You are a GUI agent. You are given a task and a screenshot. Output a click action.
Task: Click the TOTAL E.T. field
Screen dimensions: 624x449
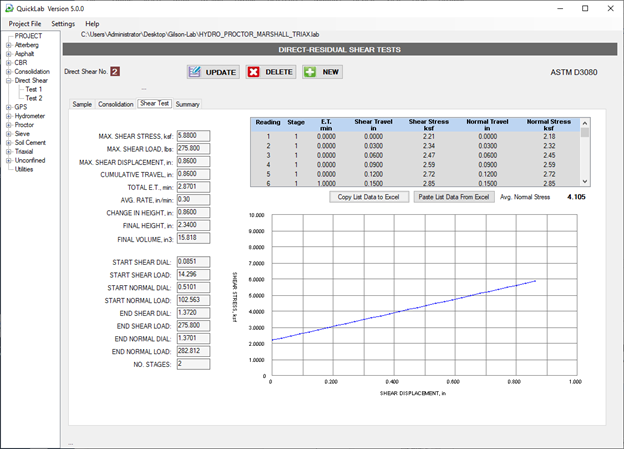(193, 187)
